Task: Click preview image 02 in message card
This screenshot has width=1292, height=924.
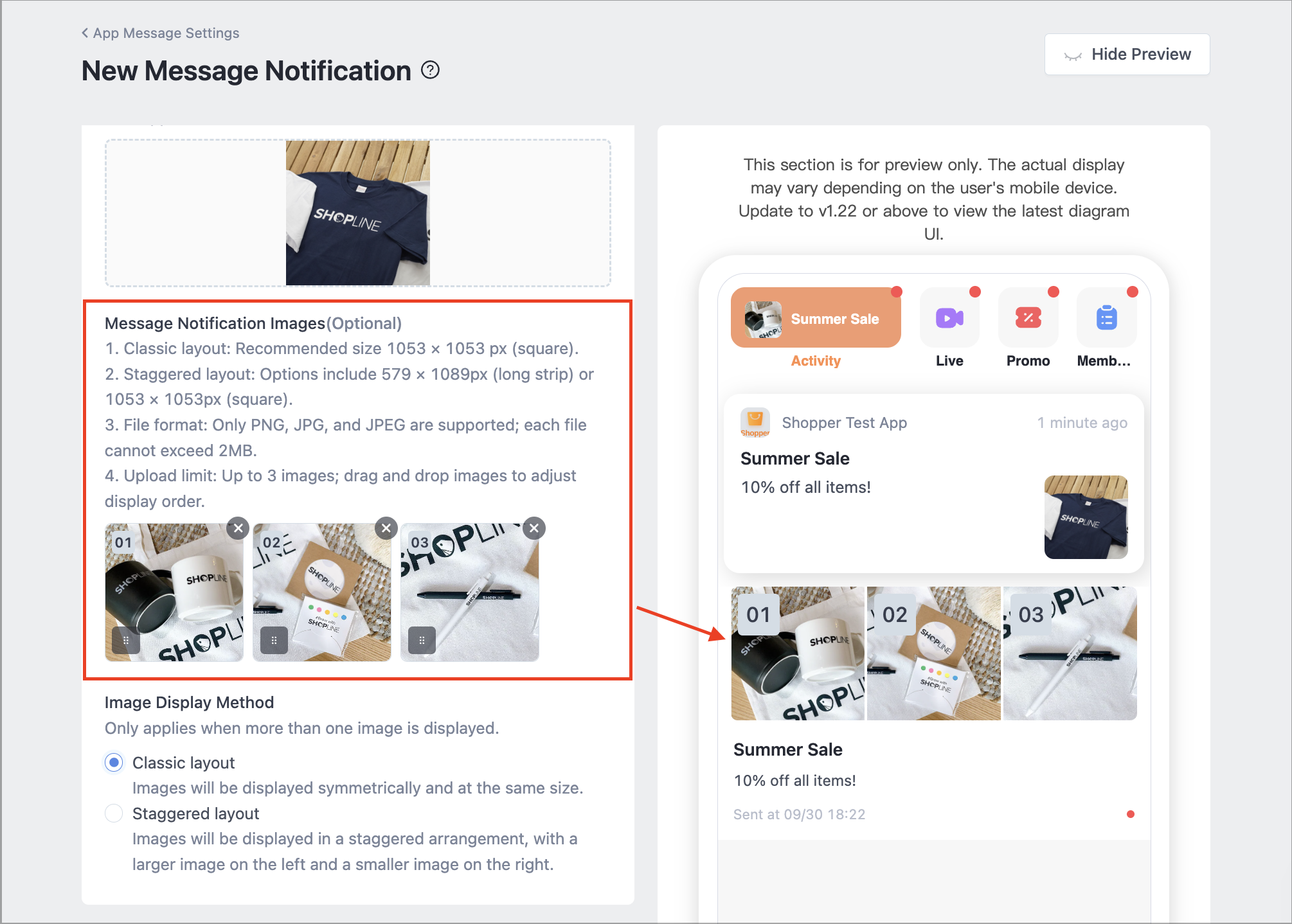Action: point(934,653)
